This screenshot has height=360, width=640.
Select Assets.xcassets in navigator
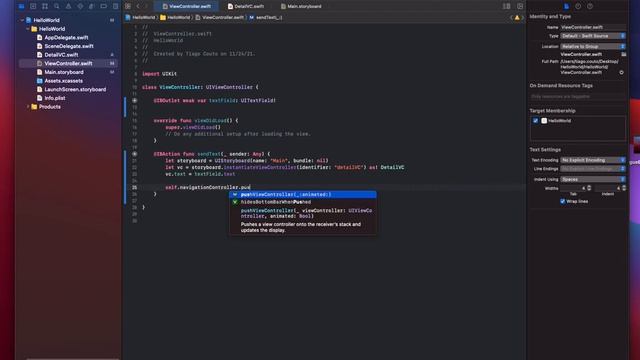[63, 81]
